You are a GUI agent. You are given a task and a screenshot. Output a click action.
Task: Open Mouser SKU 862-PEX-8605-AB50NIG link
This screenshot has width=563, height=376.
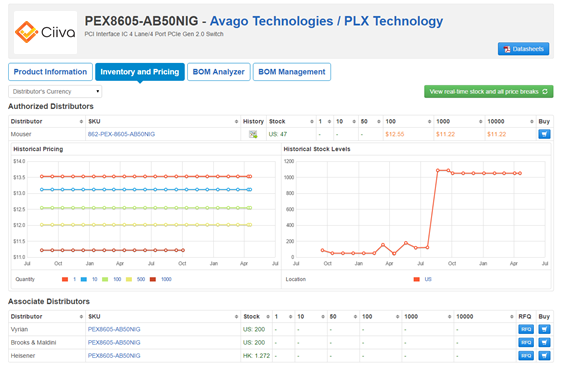pos(121,134)
